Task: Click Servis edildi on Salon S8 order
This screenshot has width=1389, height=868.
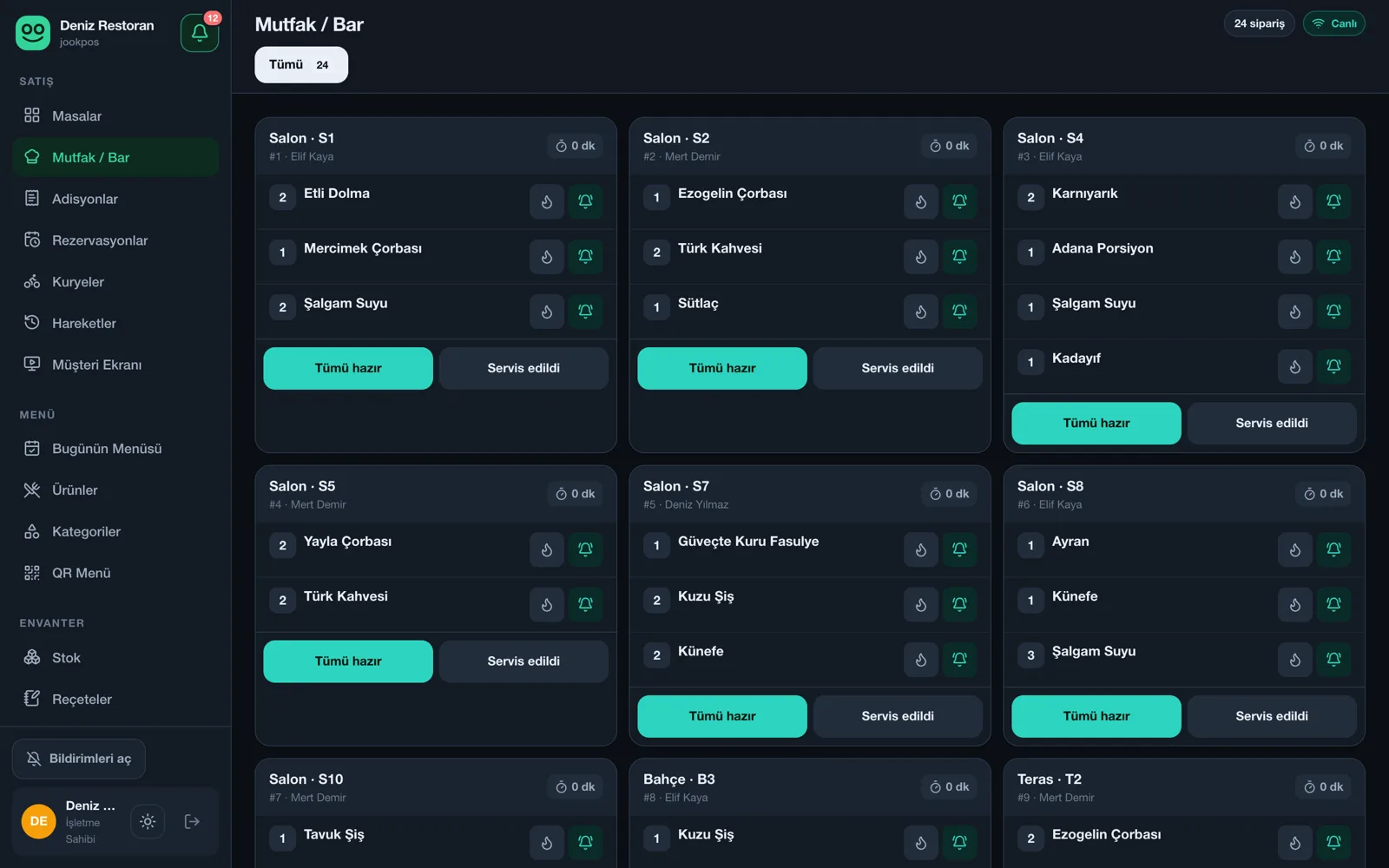Action: pyautogui.click(x=1272, y=716)
